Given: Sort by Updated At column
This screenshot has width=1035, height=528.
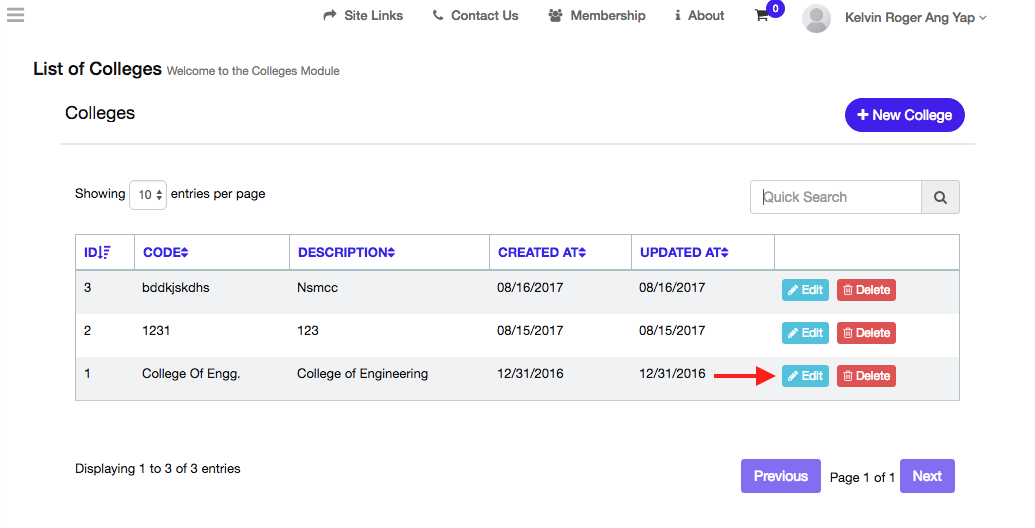Looking at the screenshot, I should point(684,253).
